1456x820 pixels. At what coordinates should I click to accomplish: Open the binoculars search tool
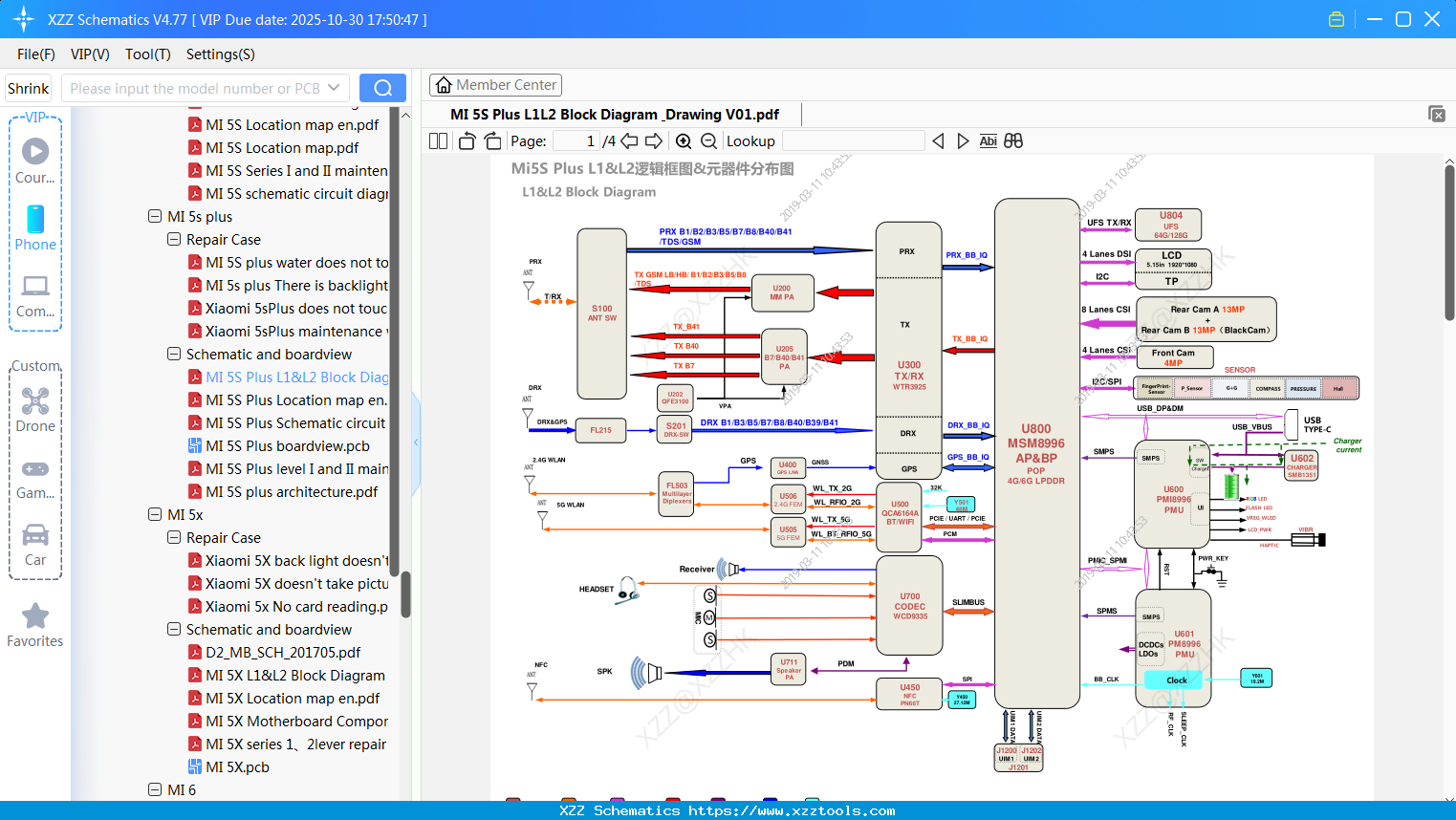coord(1013,140)
